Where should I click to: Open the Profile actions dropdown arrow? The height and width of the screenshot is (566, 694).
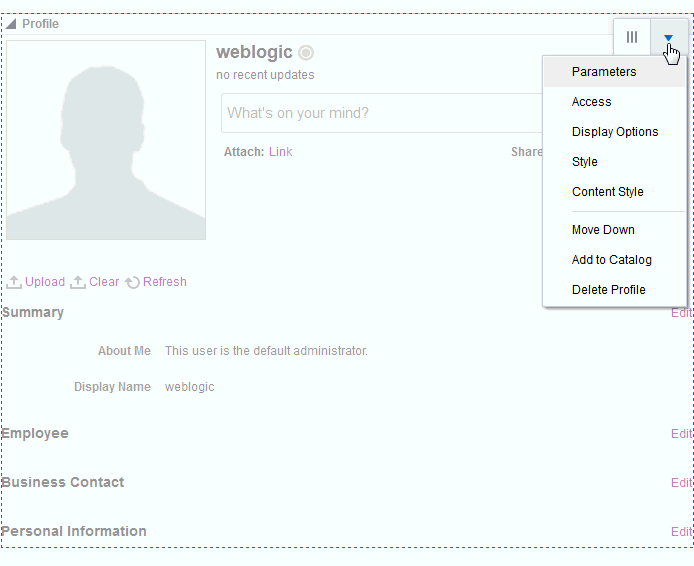coord(668,38)
